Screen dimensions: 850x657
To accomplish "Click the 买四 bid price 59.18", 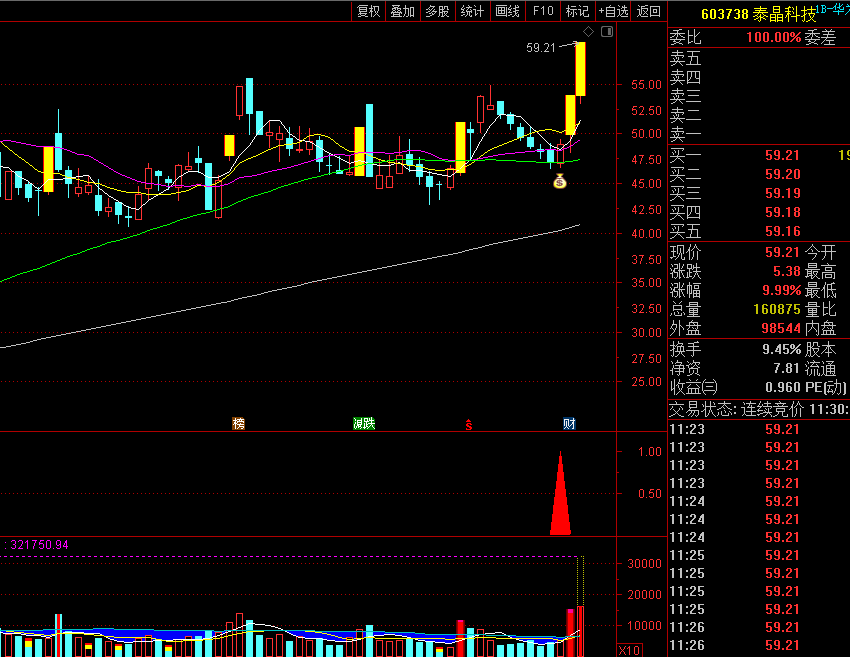I will (782, 212).
